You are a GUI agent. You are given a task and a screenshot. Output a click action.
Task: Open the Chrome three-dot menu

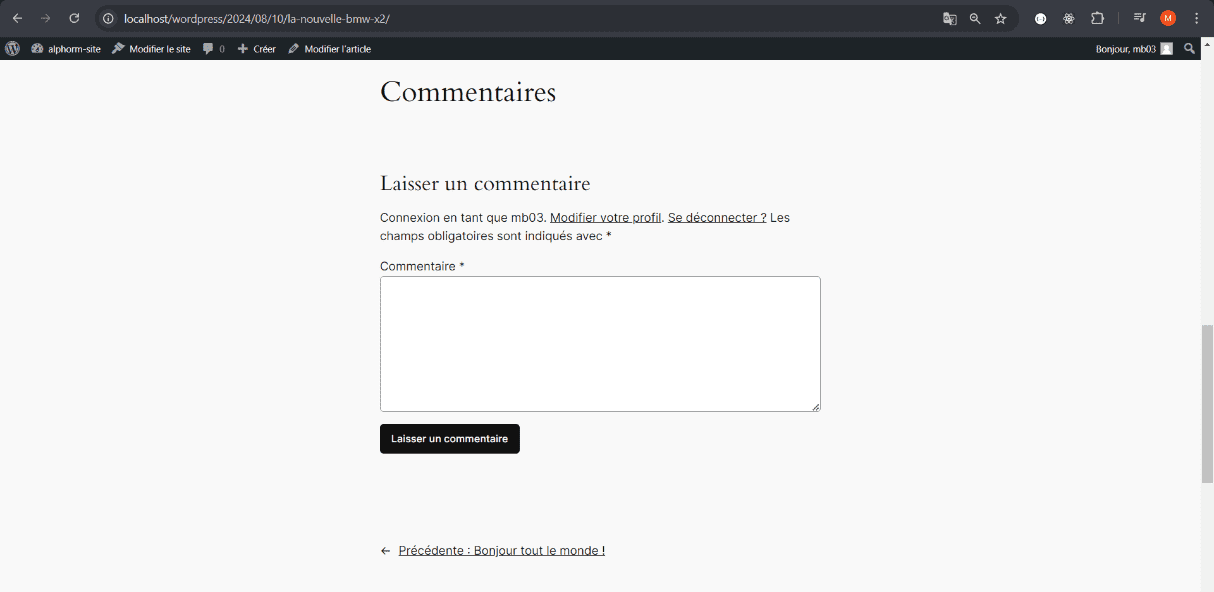1196,18
